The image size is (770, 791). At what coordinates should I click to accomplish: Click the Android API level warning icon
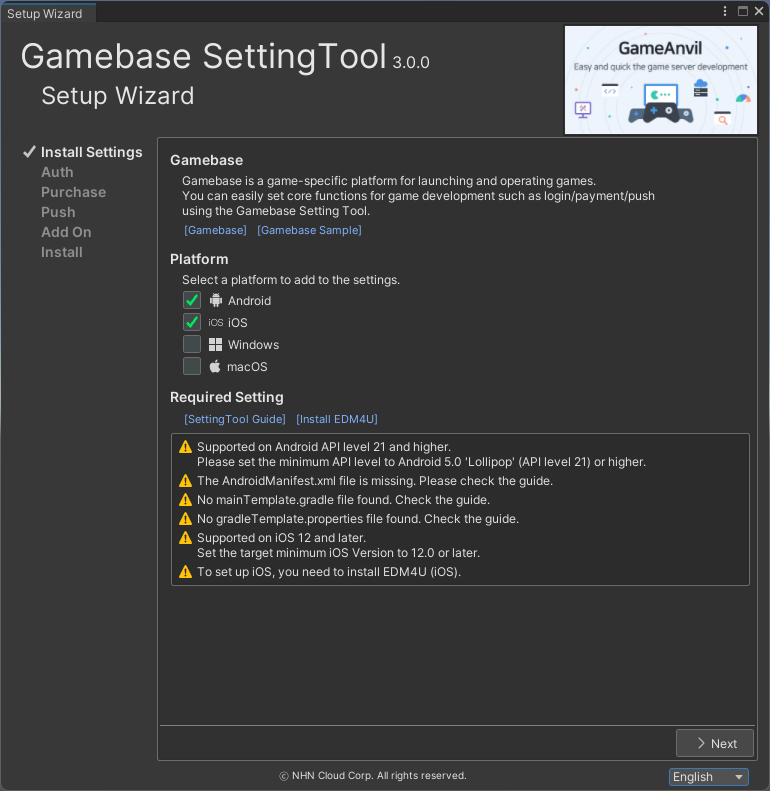pos(186,447)
